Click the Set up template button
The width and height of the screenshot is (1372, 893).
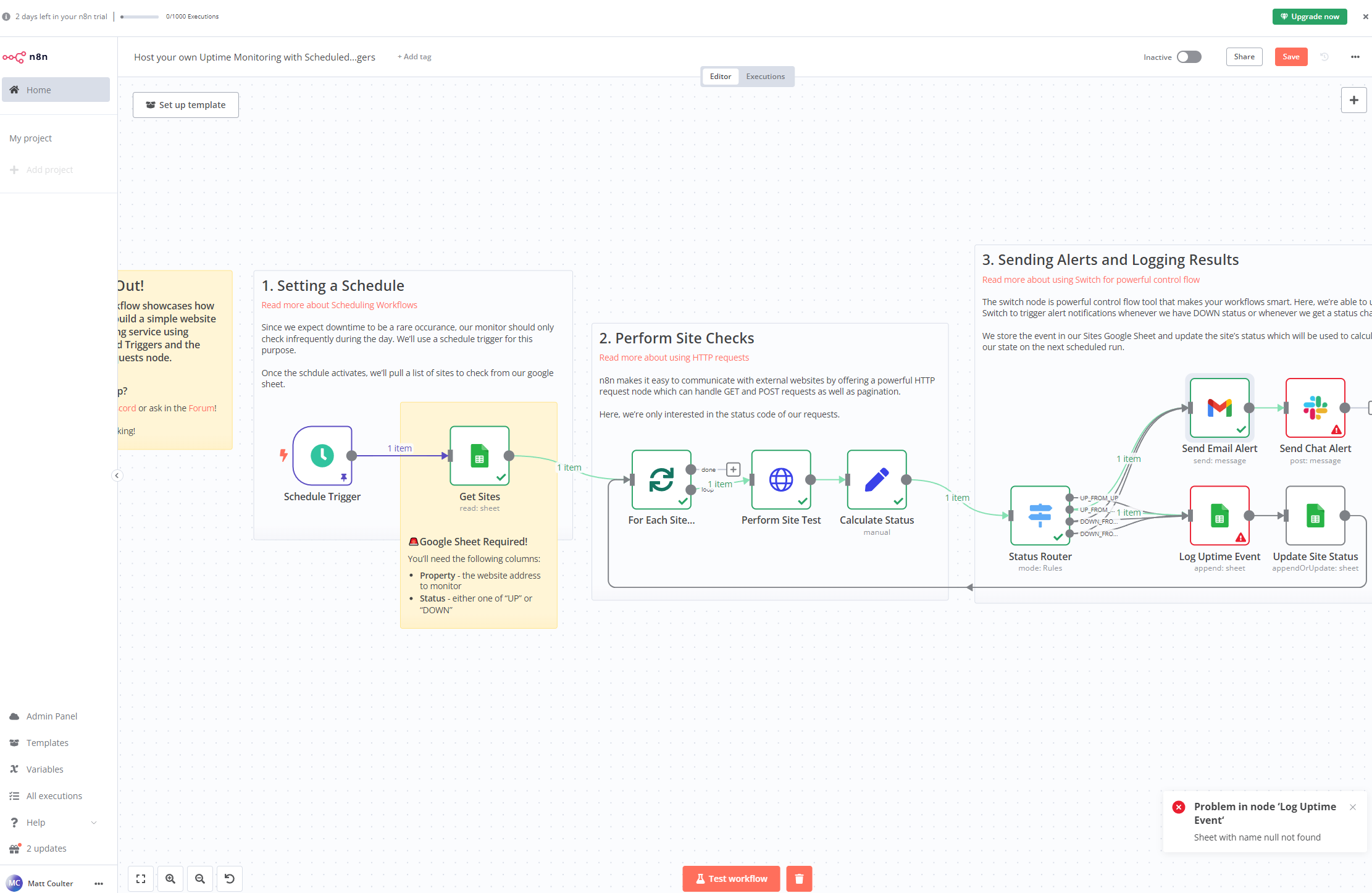(x=186, y=105)
